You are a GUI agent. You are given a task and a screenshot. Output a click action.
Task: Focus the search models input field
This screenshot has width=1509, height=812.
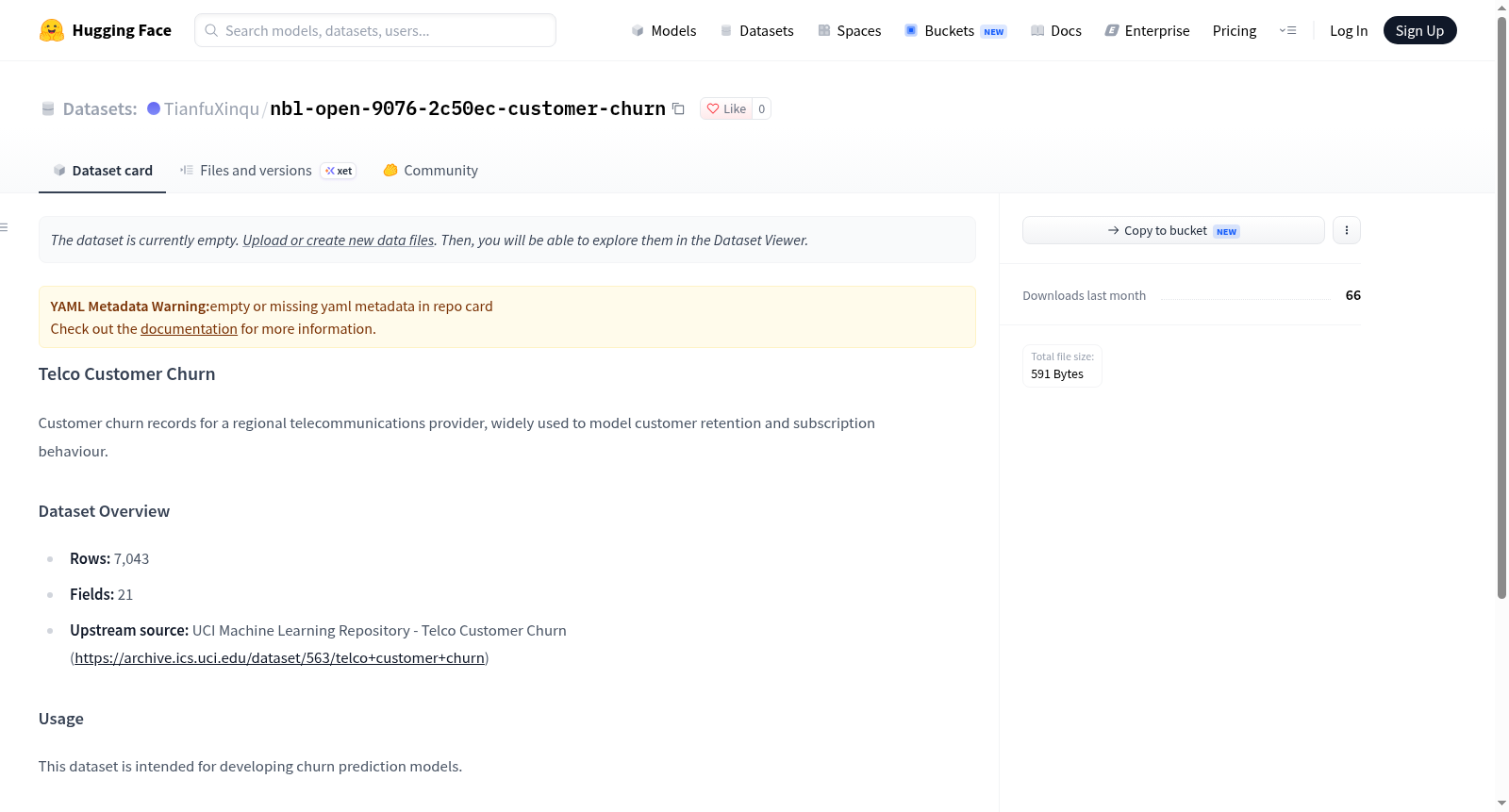pyautogui.click(x=375, y=30)
